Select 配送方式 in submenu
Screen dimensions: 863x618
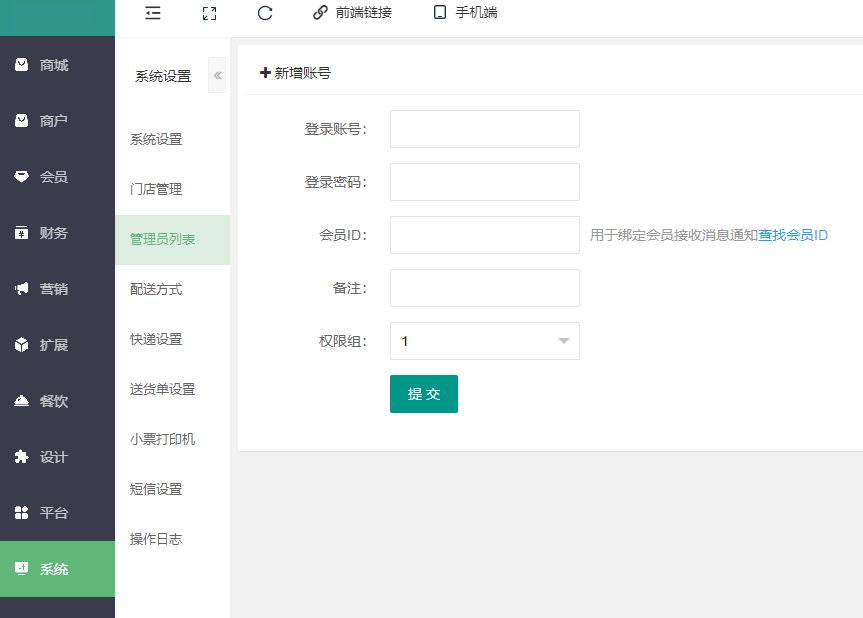(x=156, y=289)
